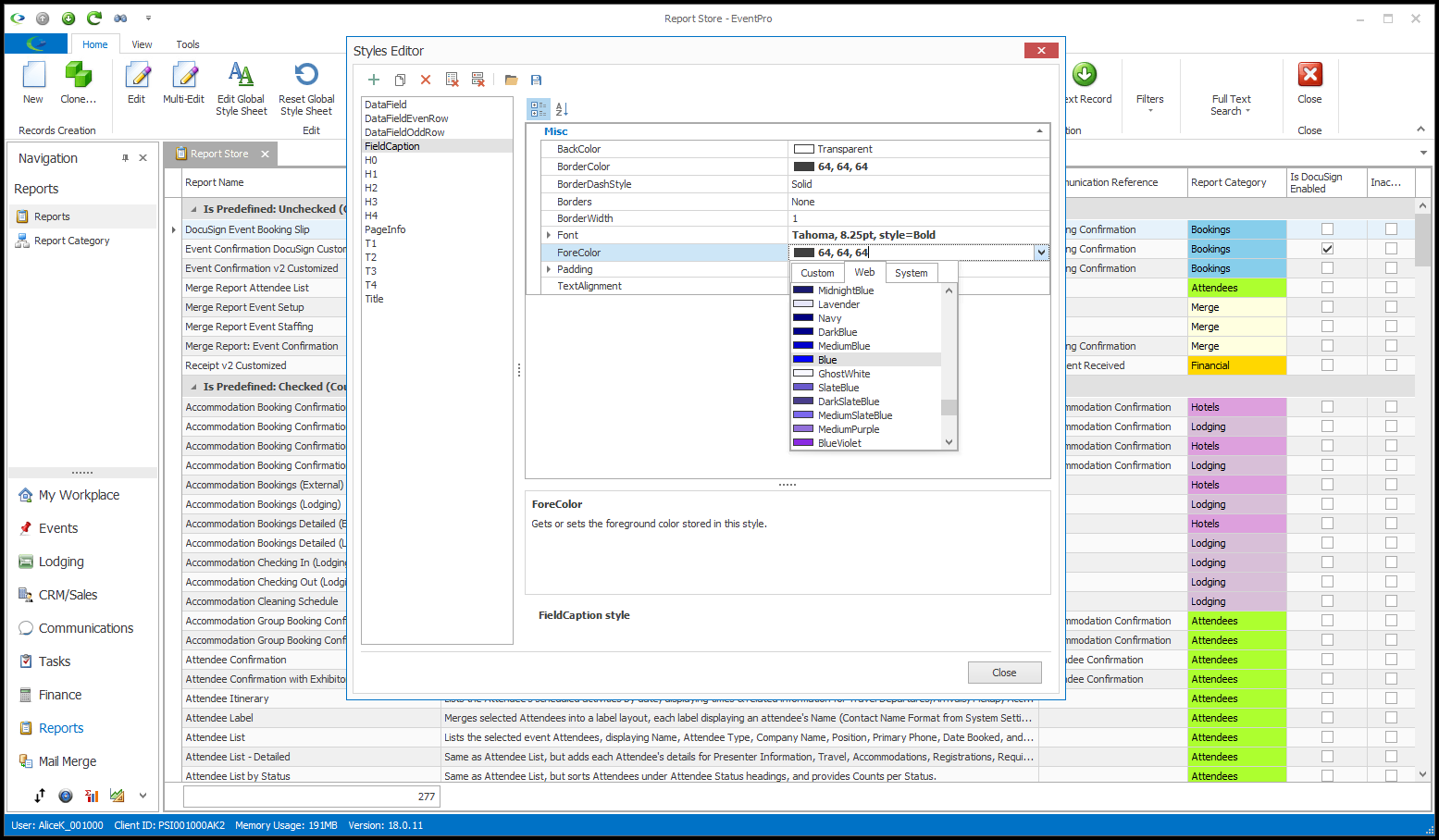Click the record count field showing 277
Screen dimensions: 1439x840
coord(311,796)
